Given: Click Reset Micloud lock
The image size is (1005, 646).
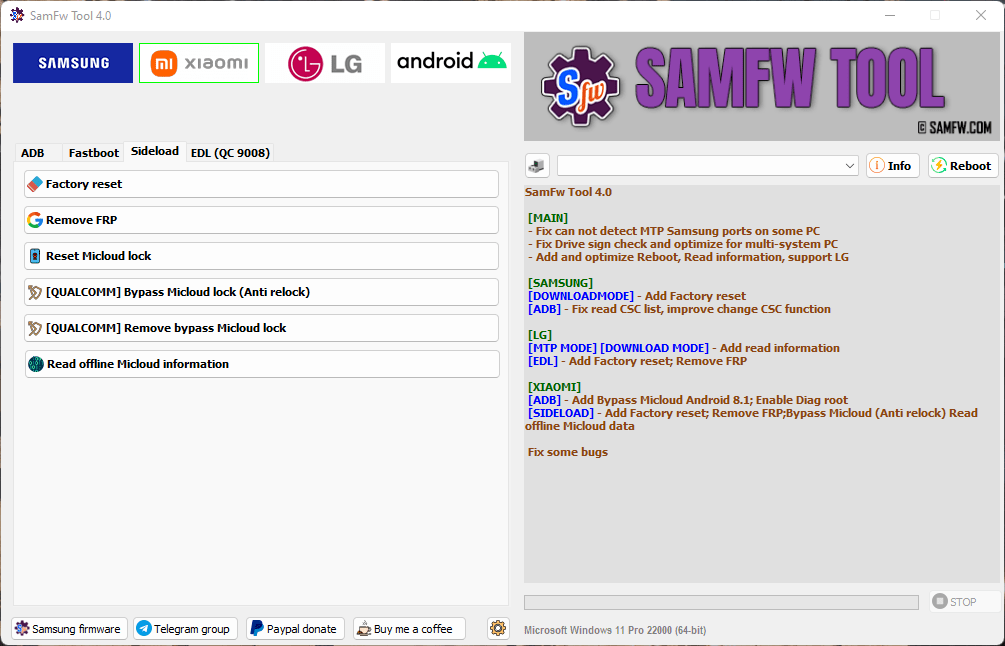Looking at the screenshot, I should [262, 256].
